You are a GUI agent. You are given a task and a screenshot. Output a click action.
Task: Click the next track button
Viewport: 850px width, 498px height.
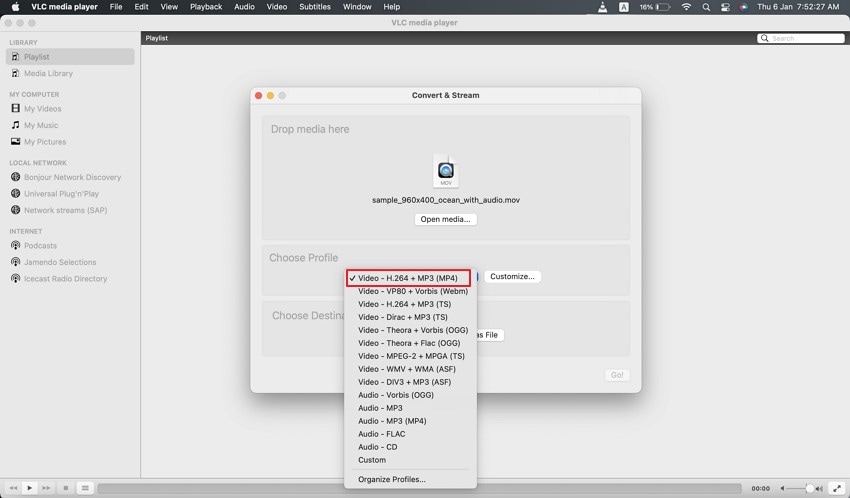tap(47, 488)
